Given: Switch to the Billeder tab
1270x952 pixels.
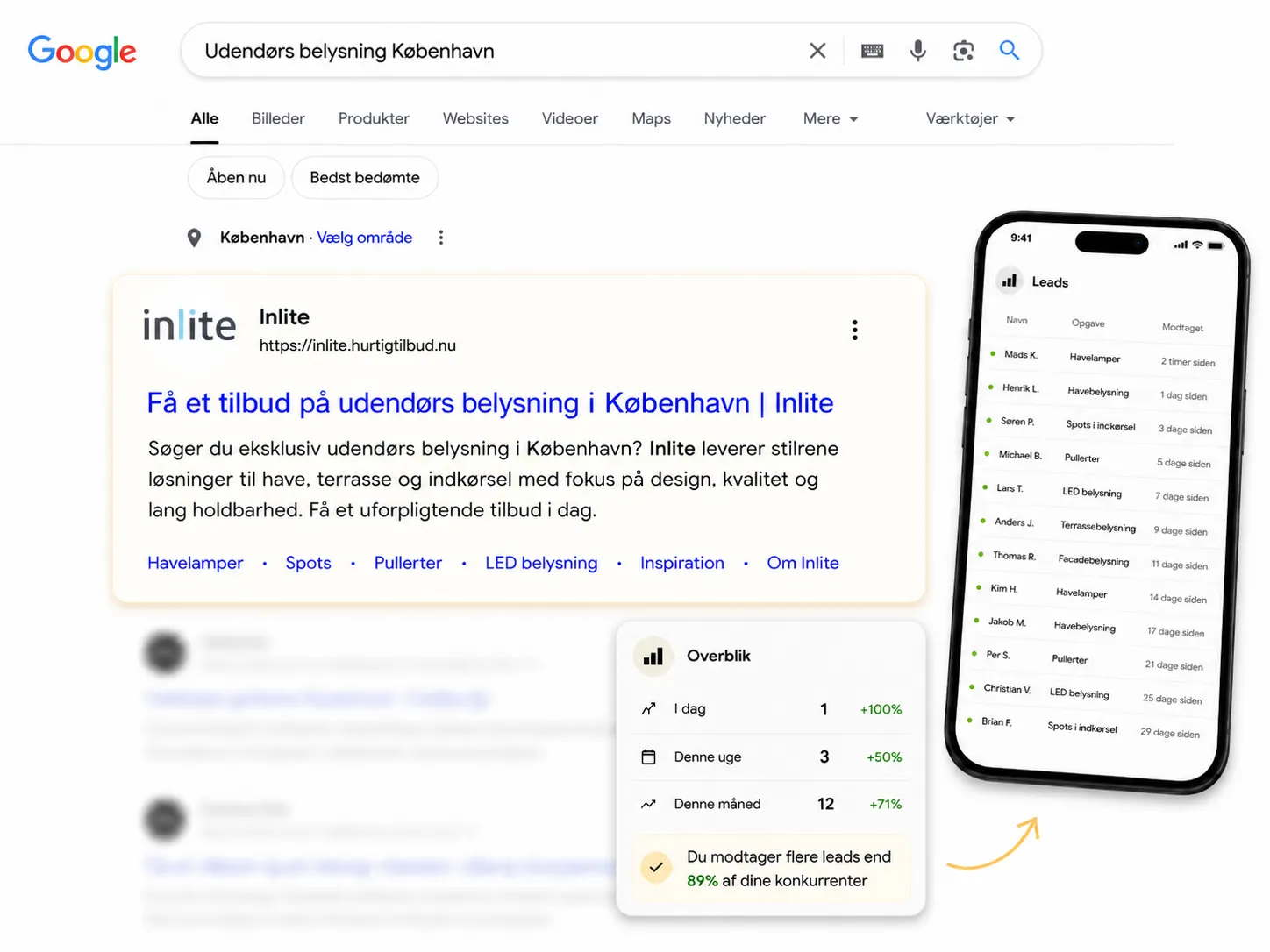Looking at the screenshot, I should (x=278, y=118).
